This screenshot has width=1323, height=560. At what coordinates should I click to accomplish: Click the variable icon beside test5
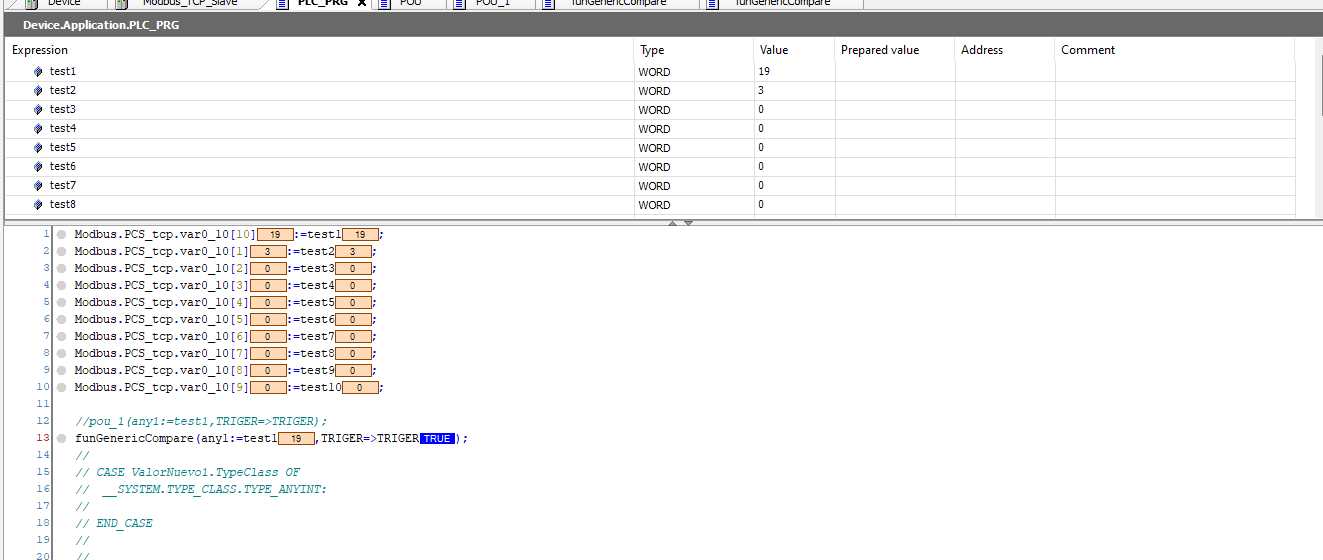tap(38, 148)
